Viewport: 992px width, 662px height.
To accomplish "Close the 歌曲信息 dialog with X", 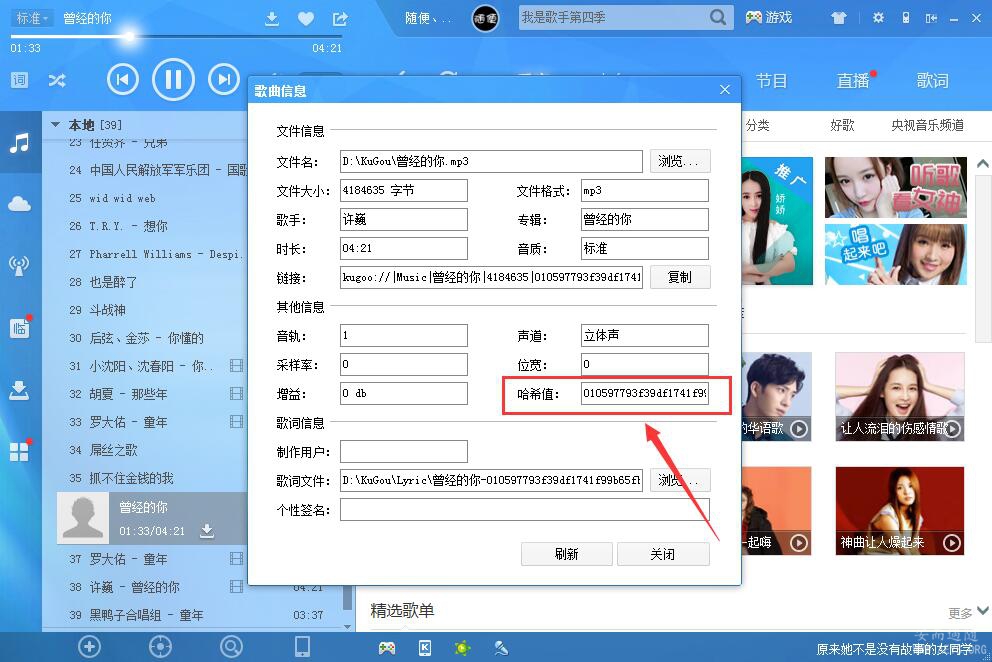I will 725,90.
